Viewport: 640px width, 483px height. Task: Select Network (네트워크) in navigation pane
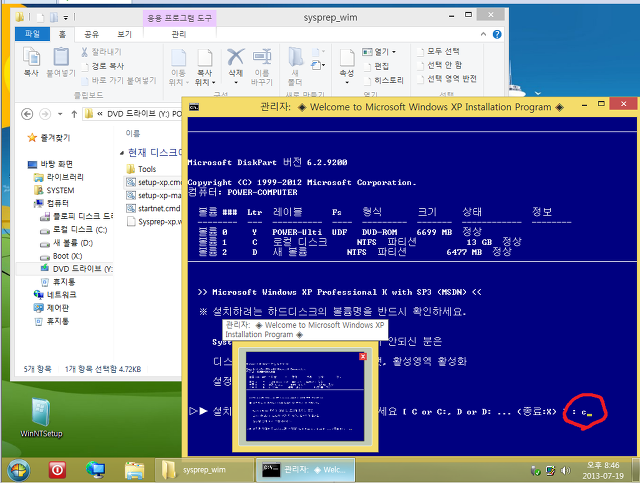pyautogui.click(x=55, y=295)
